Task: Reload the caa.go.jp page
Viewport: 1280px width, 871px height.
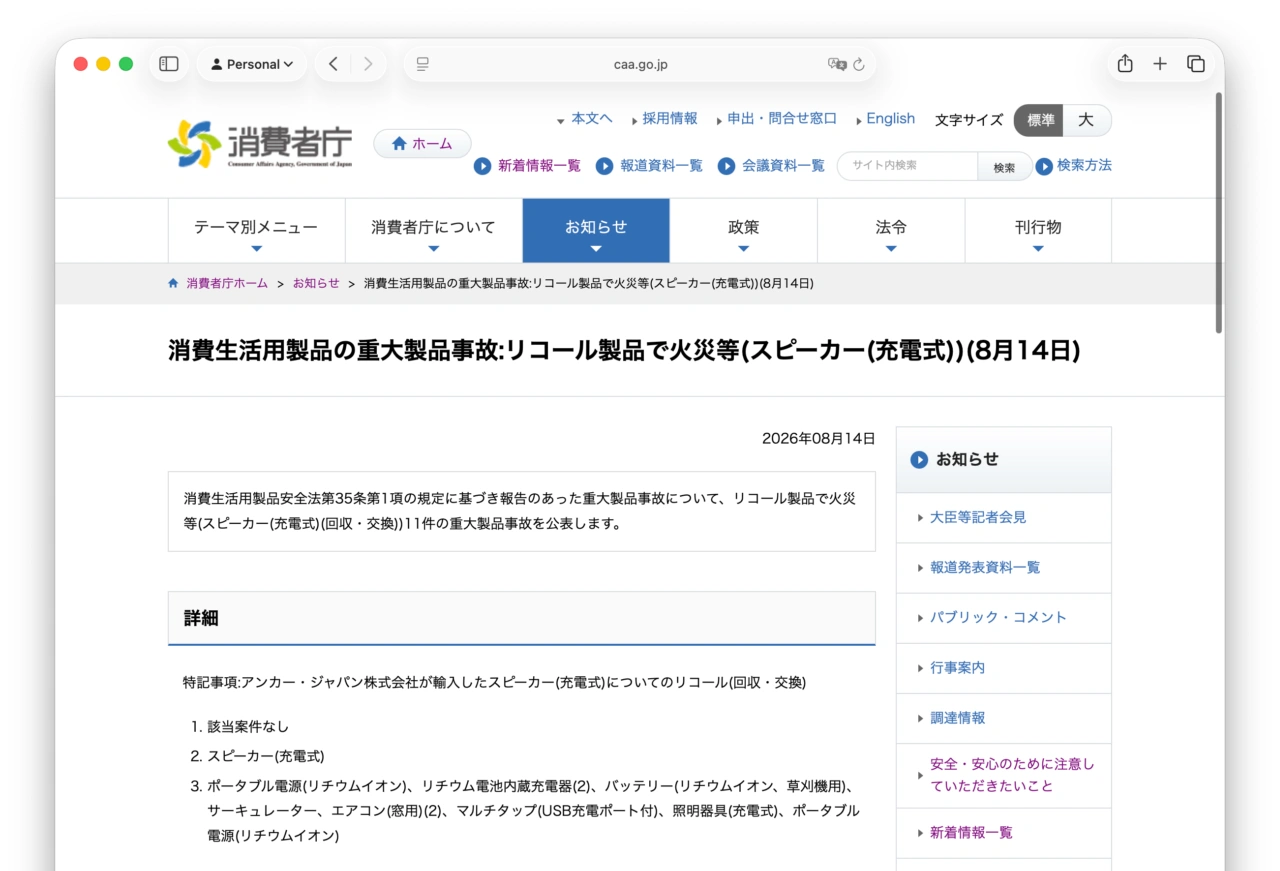Action: (x=859, y=64)
